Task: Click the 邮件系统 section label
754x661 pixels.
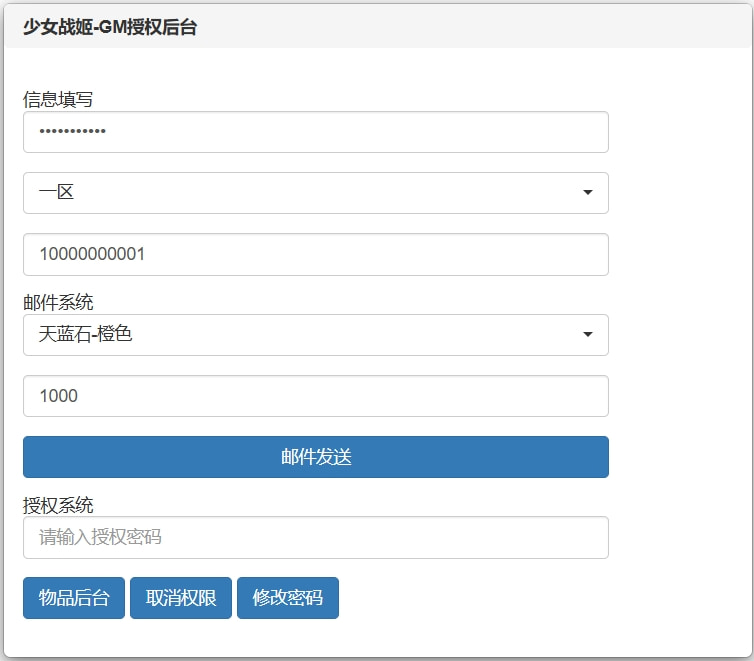Action: click(x=58, y=302)
